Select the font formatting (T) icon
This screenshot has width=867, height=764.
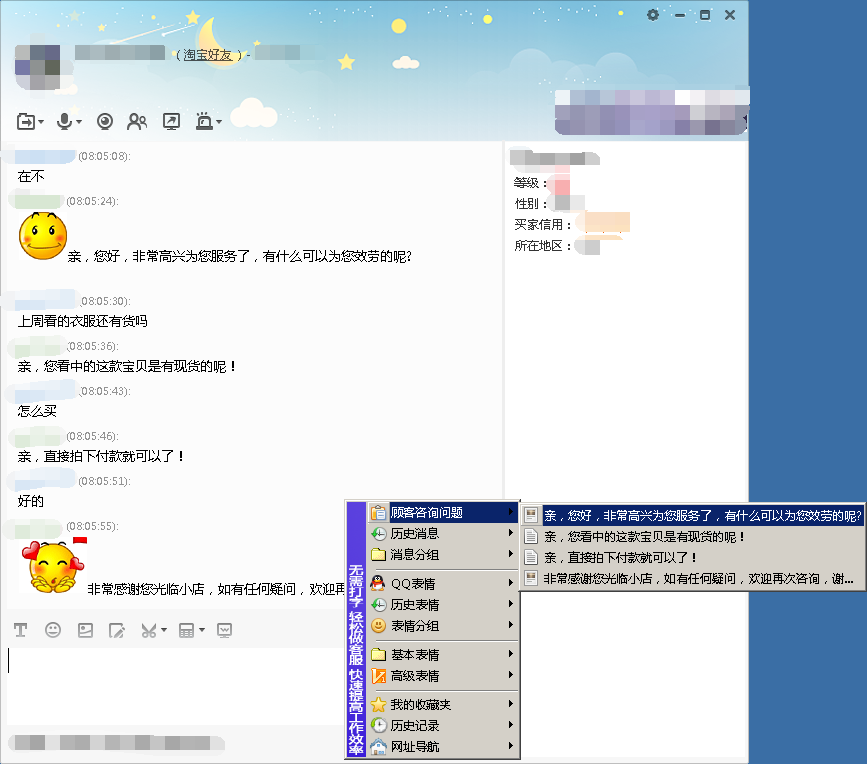20,630
